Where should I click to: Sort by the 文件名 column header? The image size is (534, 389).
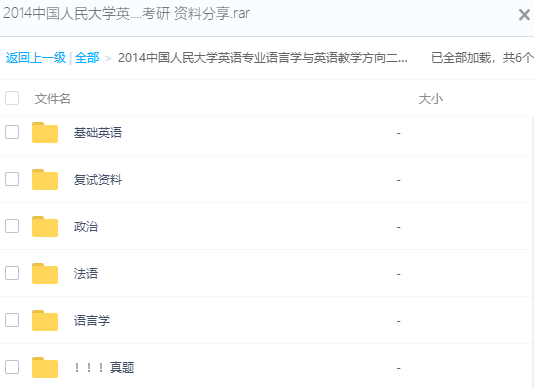(x=52, y=99)
